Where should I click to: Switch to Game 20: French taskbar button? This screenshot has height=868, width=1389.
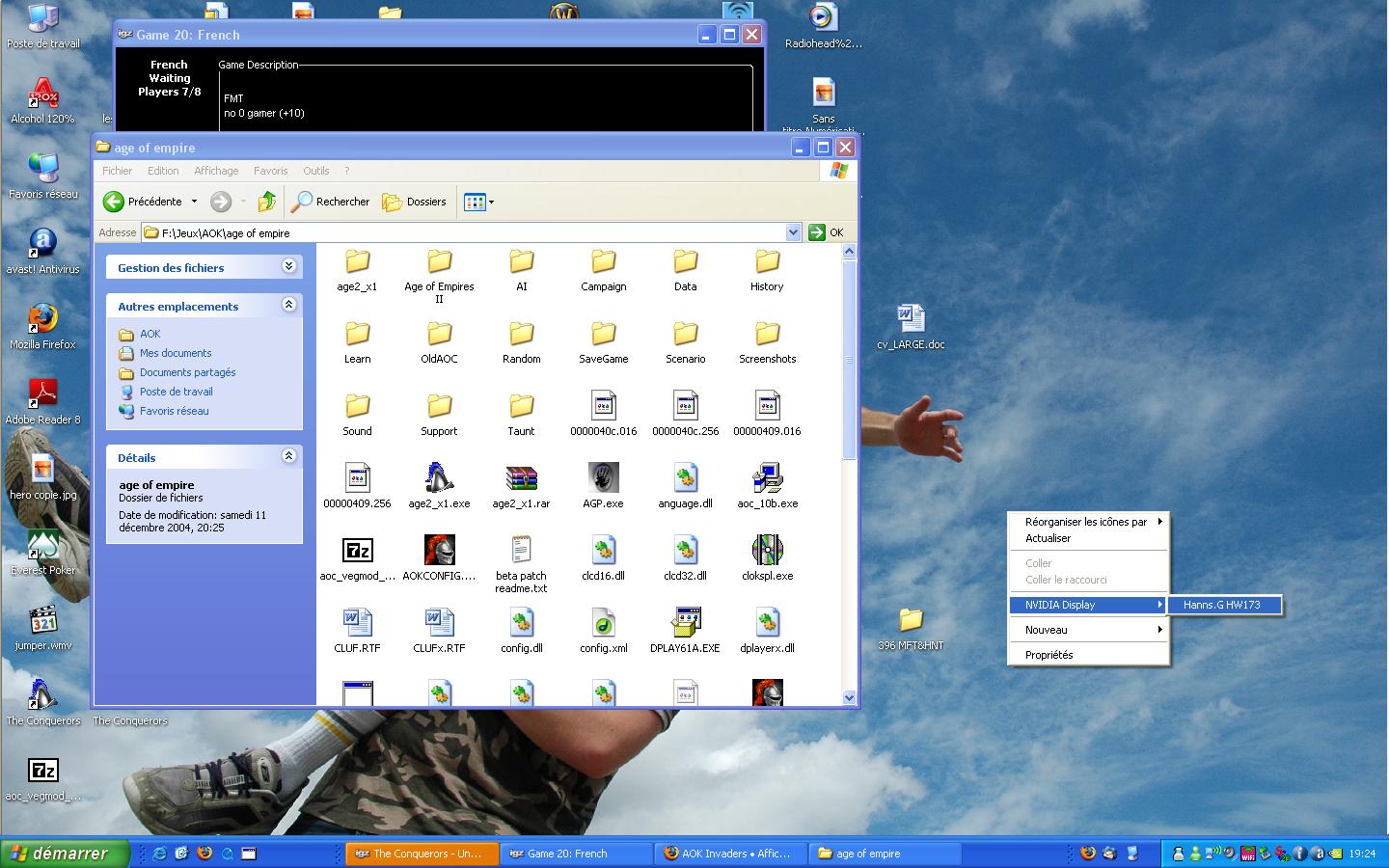[x=576, y=854]
